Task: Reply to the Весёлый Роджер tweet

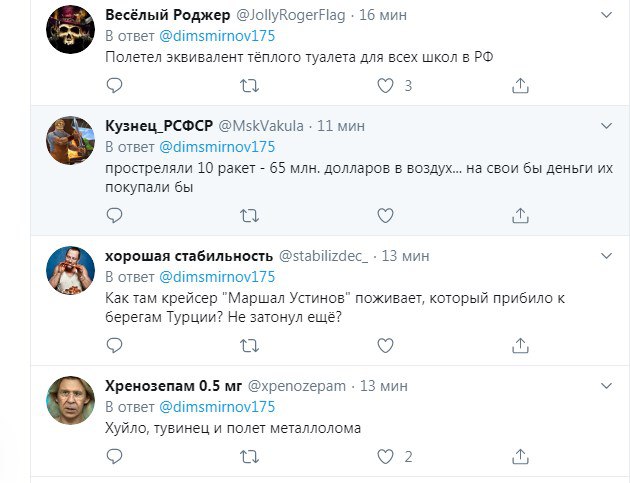Action: [x=114, y=86]
